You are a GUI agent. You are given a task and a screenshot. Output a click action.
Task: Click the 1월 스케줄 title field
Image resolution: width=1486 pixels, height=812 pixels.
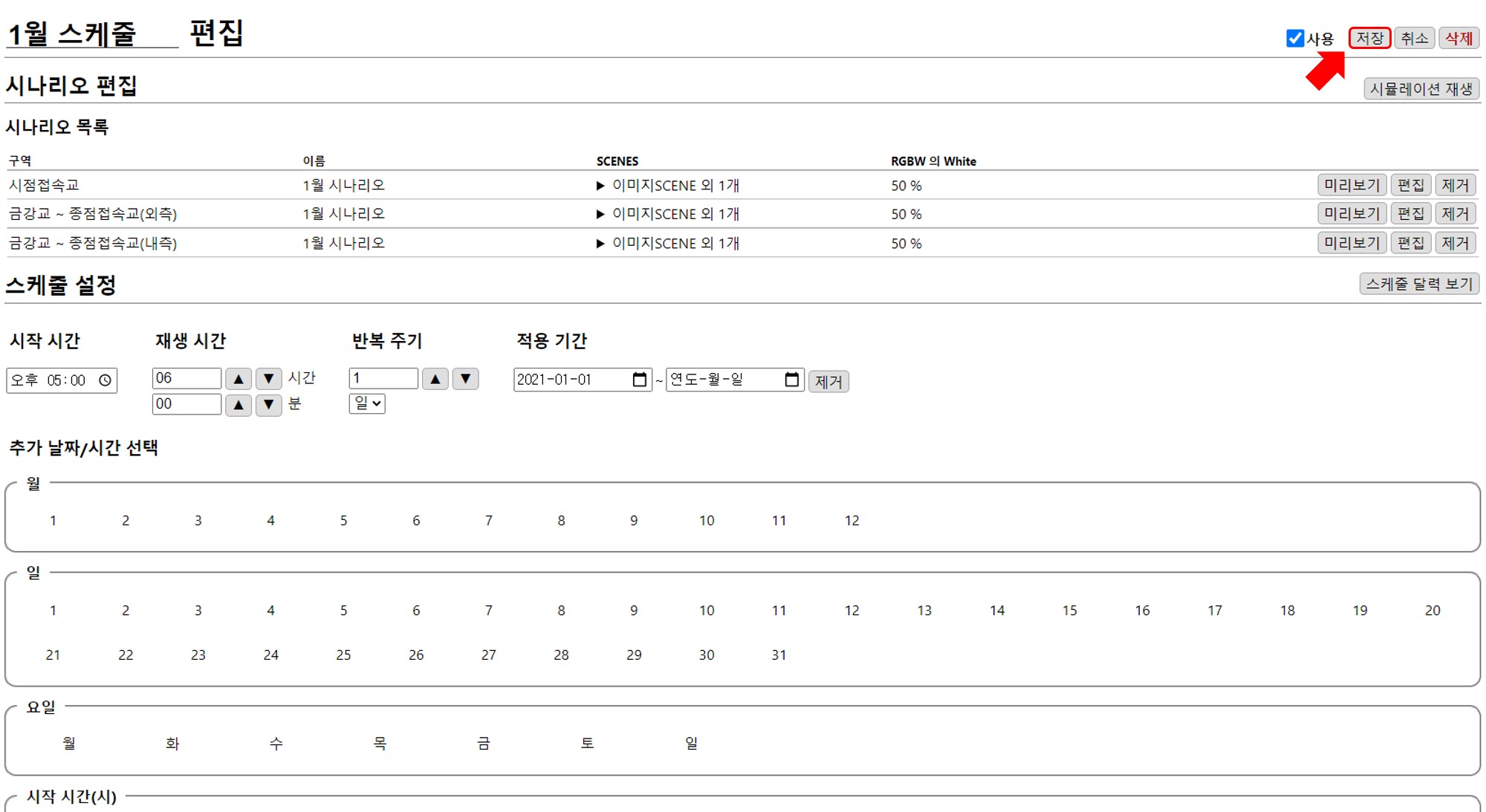click(92, 33)
